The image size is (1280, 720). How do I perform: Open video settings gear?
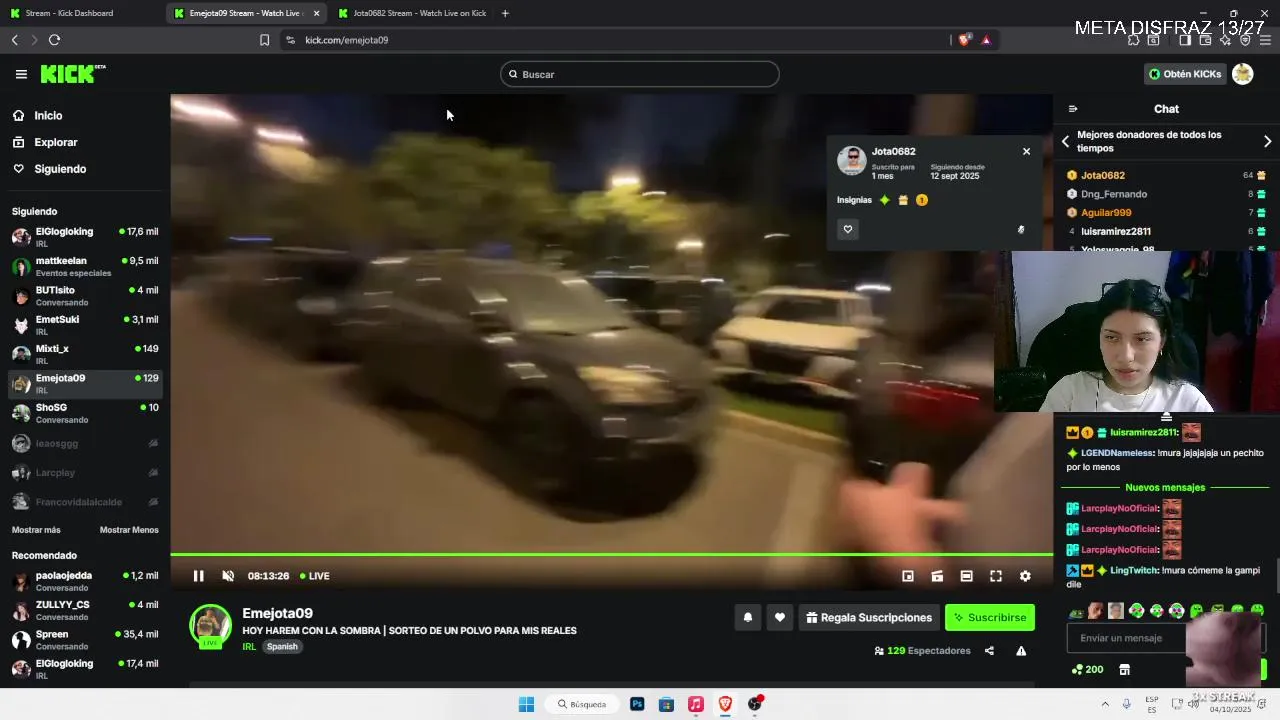point(1025,576)
